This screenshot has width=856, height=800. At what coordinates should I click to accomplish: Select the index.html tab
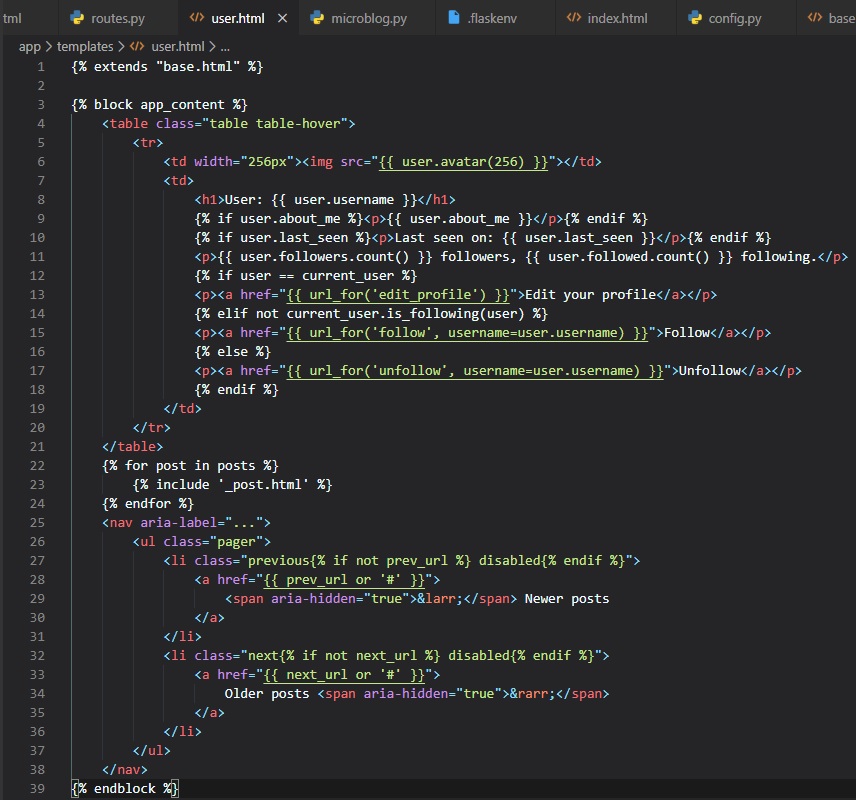617,19
